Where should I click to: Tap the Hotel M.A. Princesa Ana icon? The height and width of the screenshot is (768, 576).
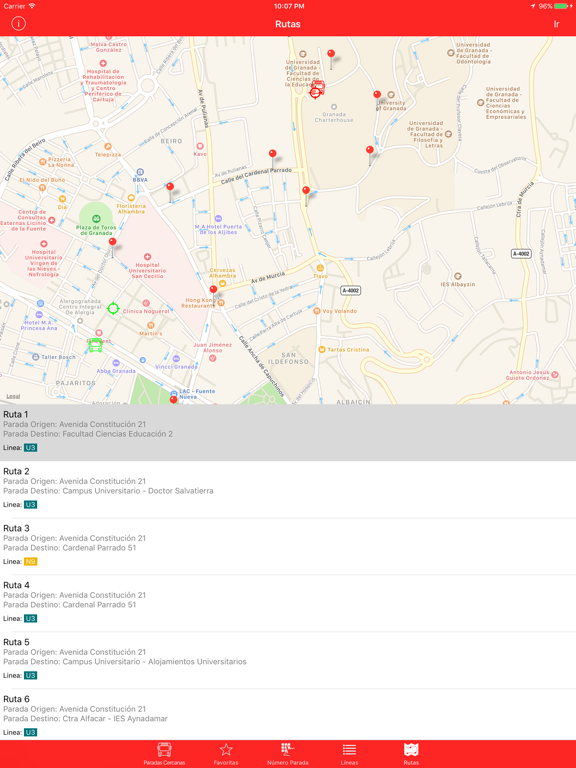point(39,314)
